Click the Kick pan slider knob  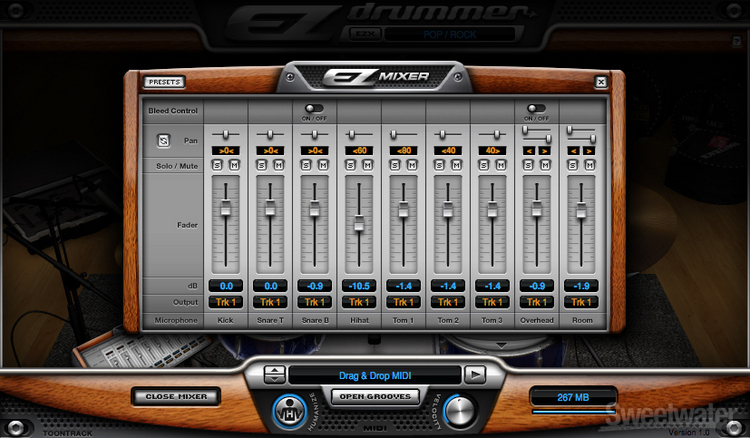[x=226, y=135]
